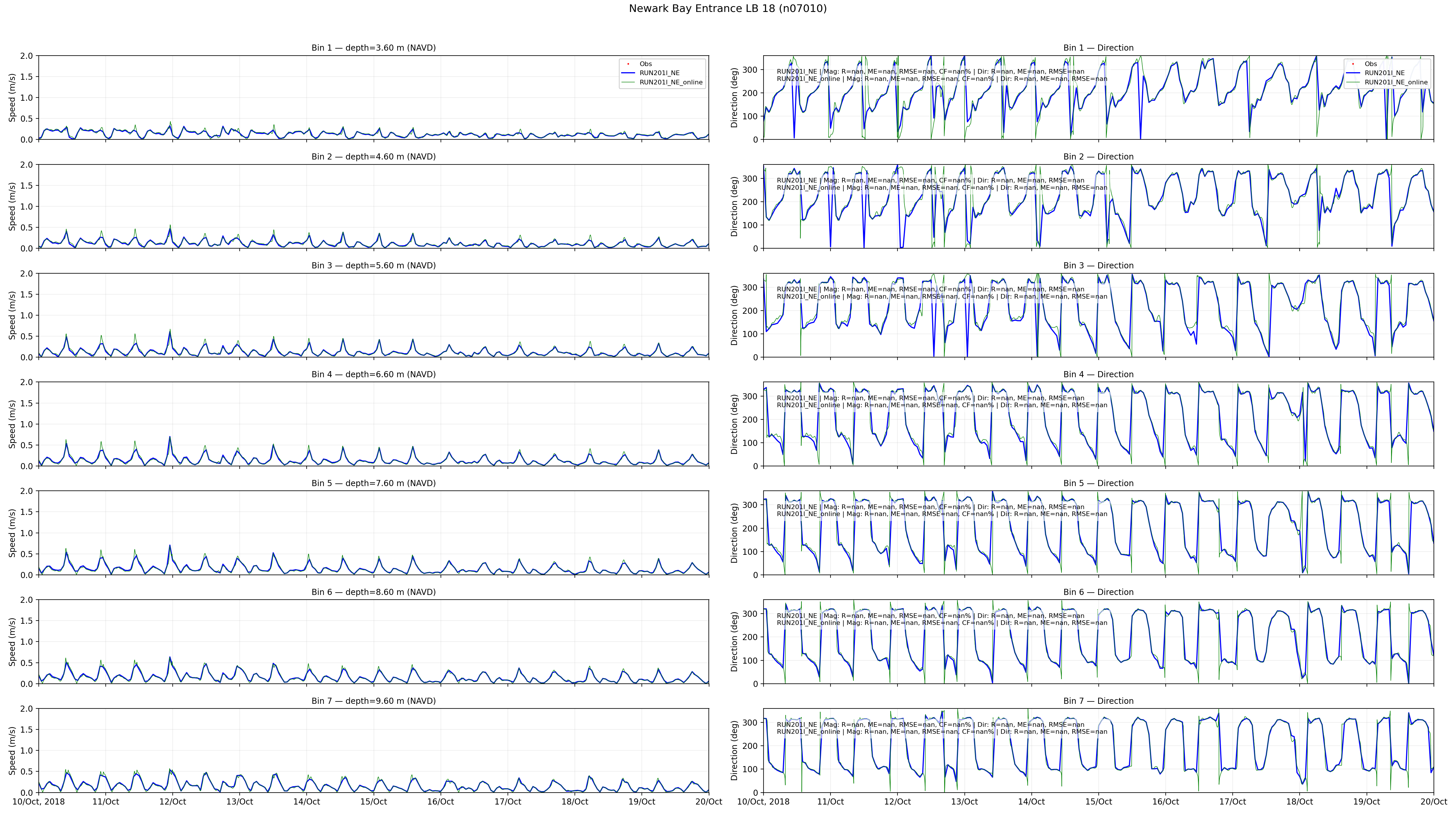
Task: Click 'RUN201I_NE' in the Bin 1 speed legend
Action: click(x=660, y=73)
